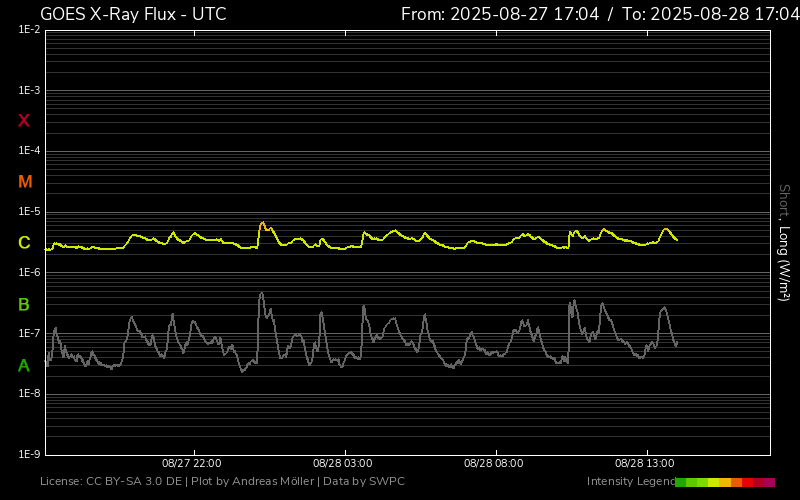The width and height of the screenshot is (800, 500).
Task: Click the Intensity Legend text label
Action: (630, 482)
